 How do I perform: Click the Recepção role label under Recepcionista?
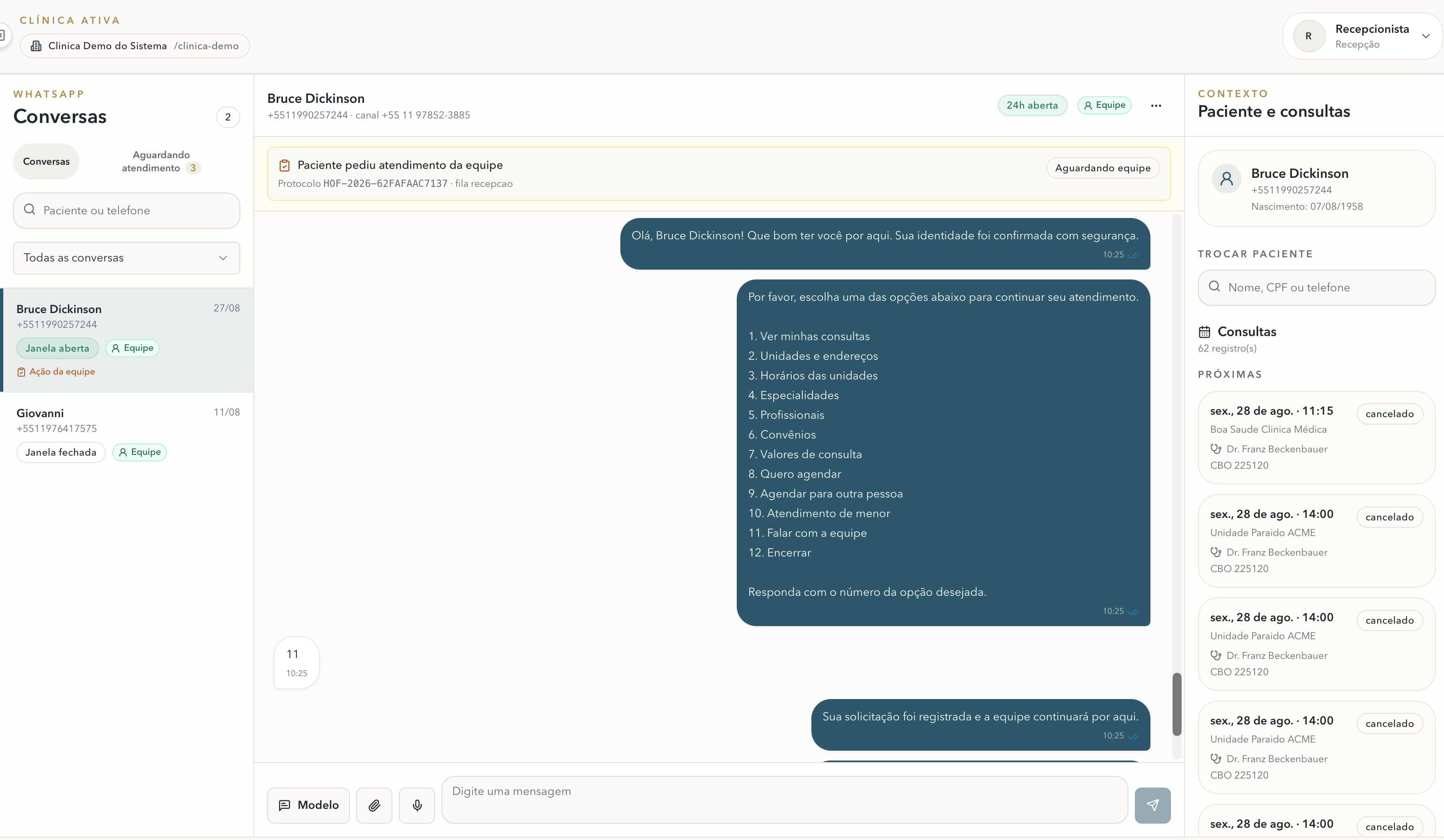point(1357,45)
